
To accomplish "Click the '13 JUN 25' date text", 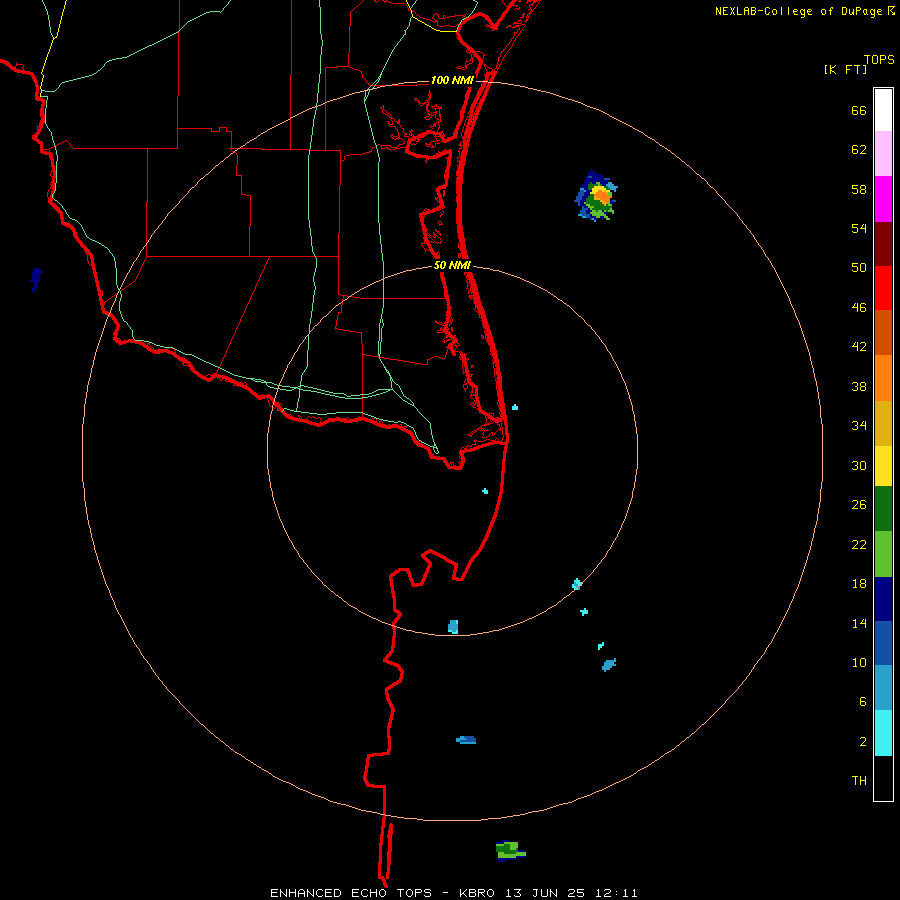I will point(544,893).
